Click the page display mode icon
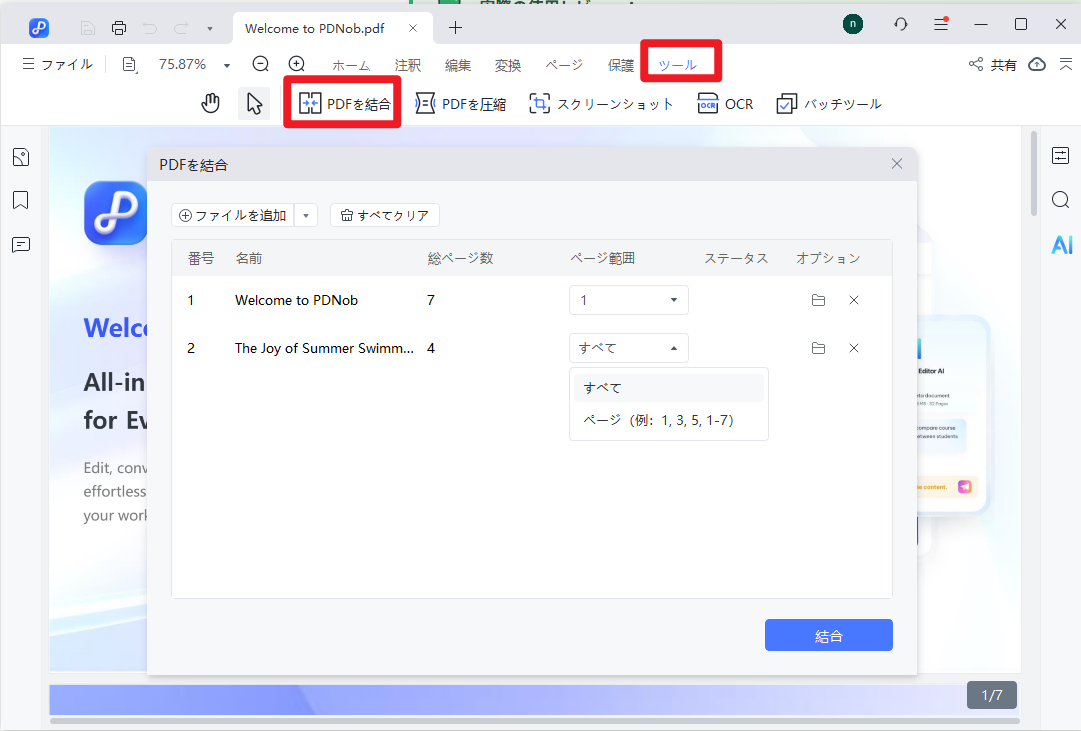 [130, 64]
